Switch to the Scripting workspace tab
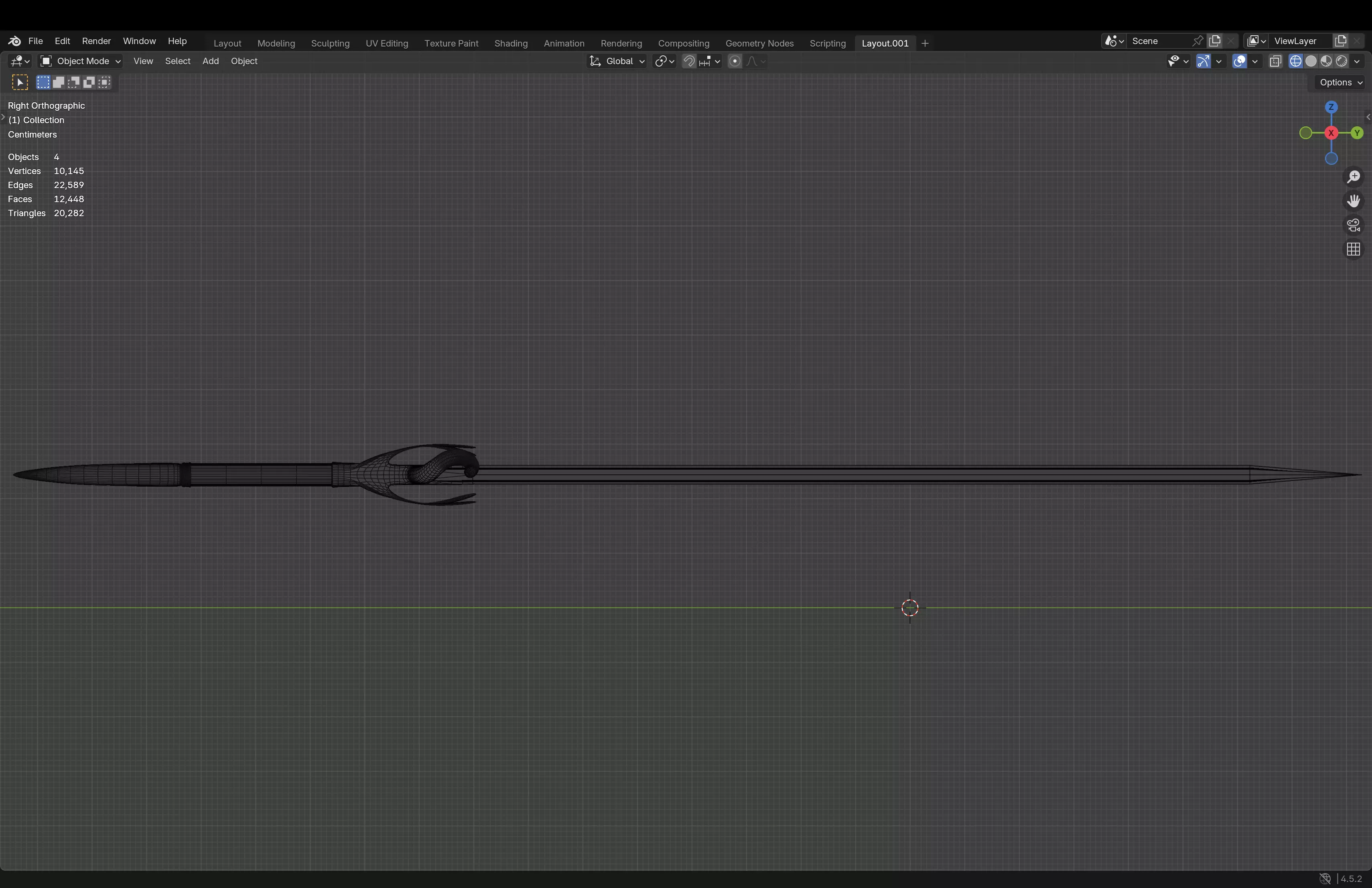Viewport: 1372px width, 888px height. click(x=827, y=43)
